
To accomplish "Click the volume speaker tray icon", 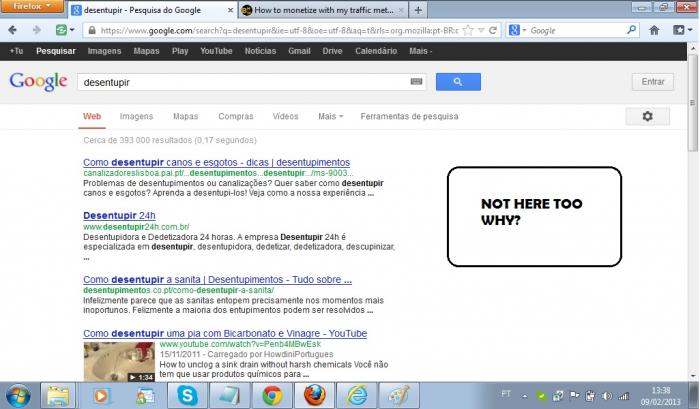I will tap(607, 396).
